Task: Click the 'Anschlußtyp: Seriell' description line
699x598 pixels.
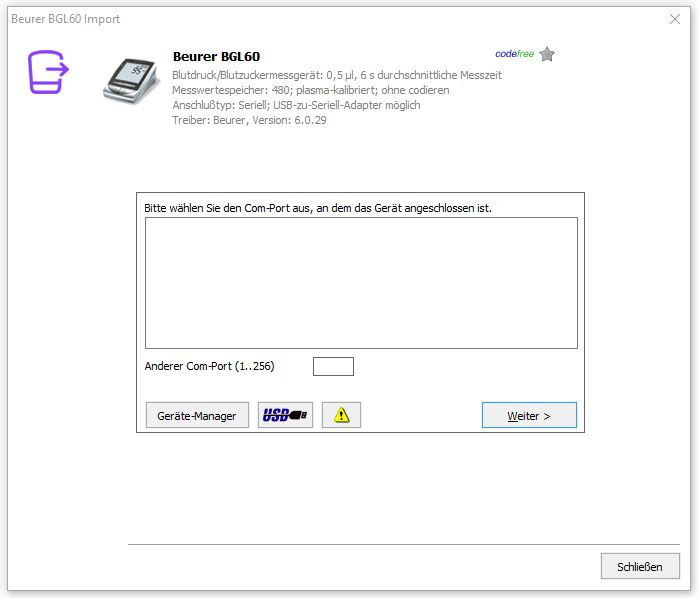Action: 296,105
